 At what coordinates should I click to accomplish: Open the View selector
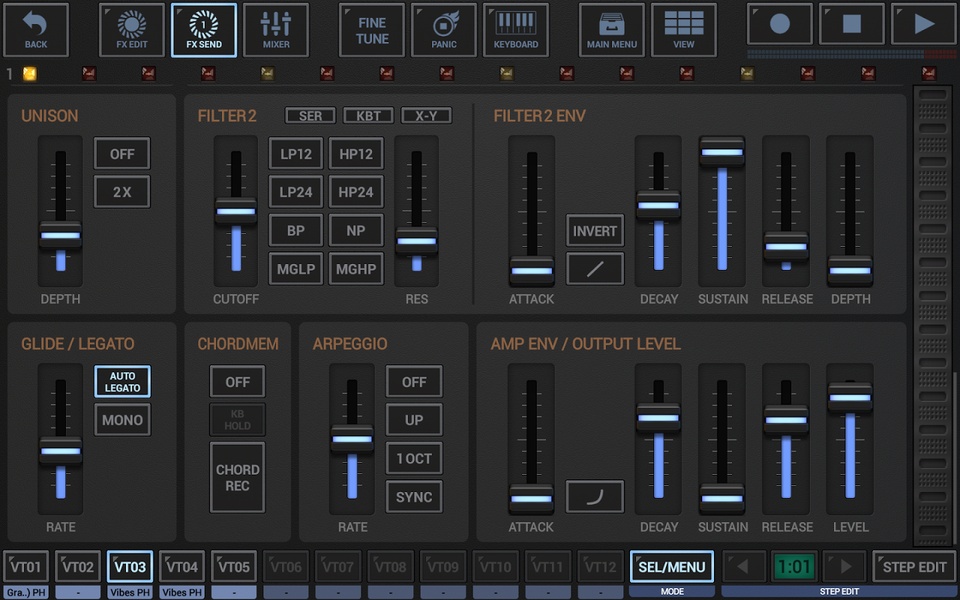tap(683, 30)
